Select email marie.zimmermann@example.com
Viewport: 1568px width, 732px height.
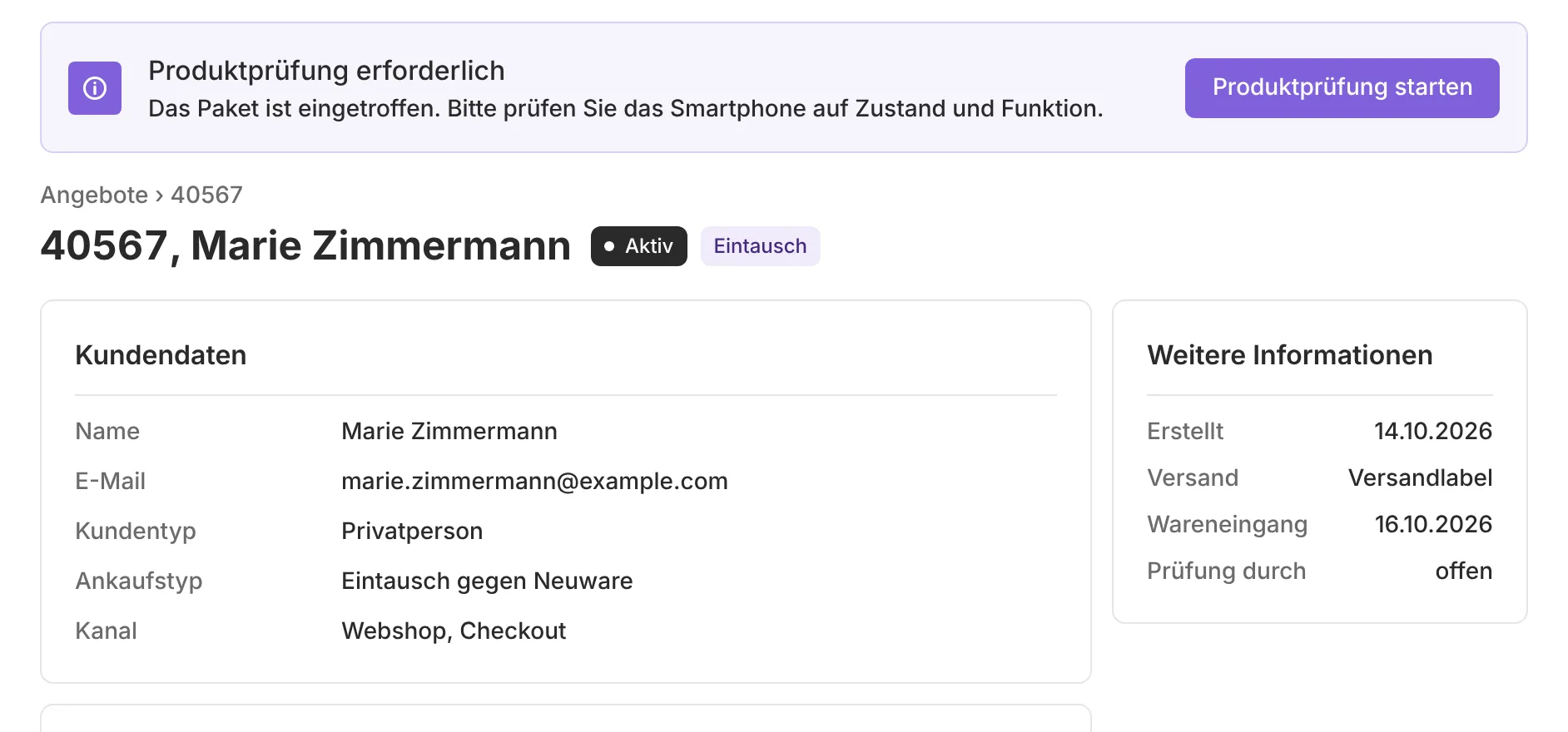[534, 481]
